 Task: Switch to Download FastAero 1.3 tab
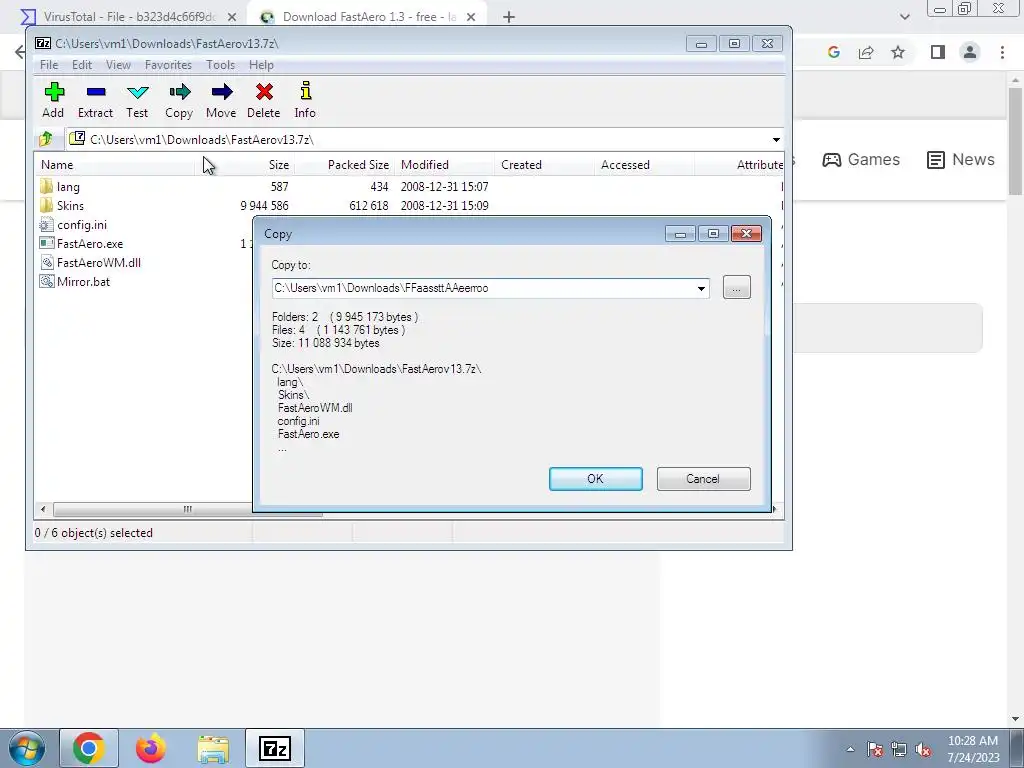click(x=368, y=17)
